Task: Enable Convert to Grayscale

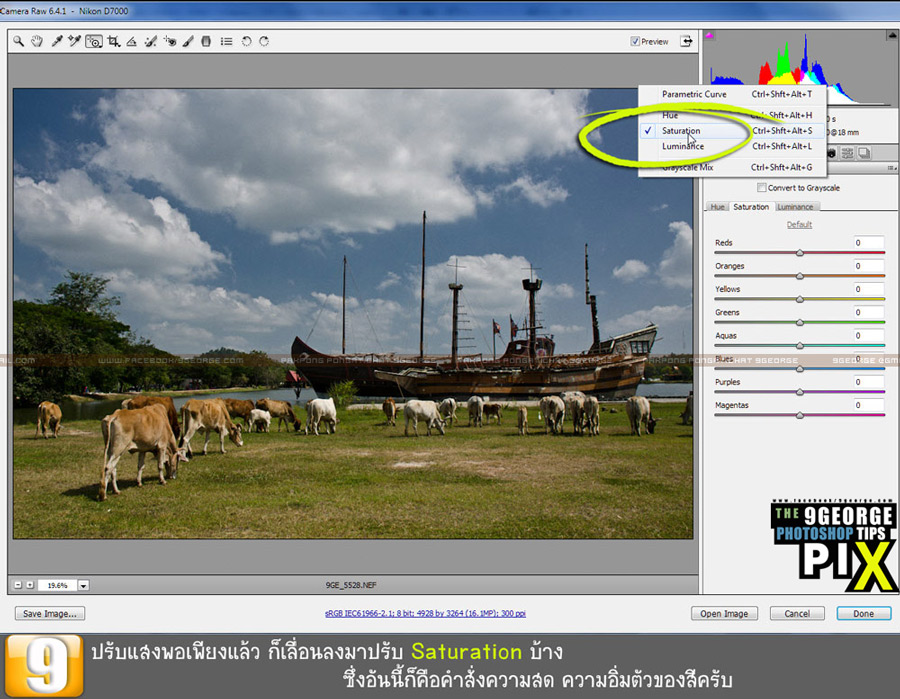Action: coord(762,188)
